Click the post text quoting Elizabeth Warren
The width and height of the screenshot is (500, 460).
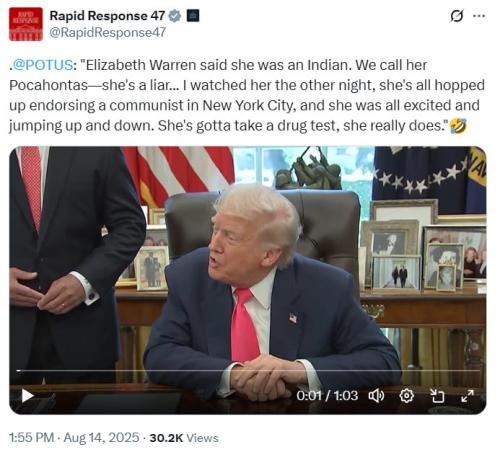pos(247,95)
